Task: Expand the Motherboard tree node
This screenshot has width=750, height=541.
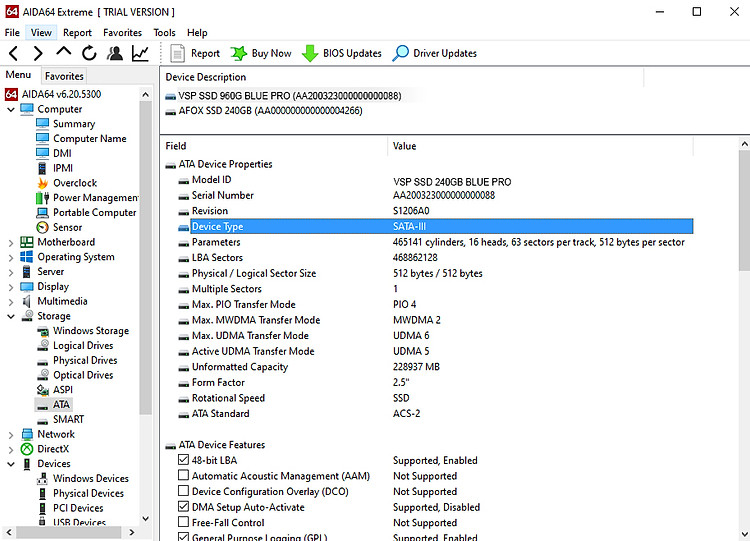Action: (11, 243)
